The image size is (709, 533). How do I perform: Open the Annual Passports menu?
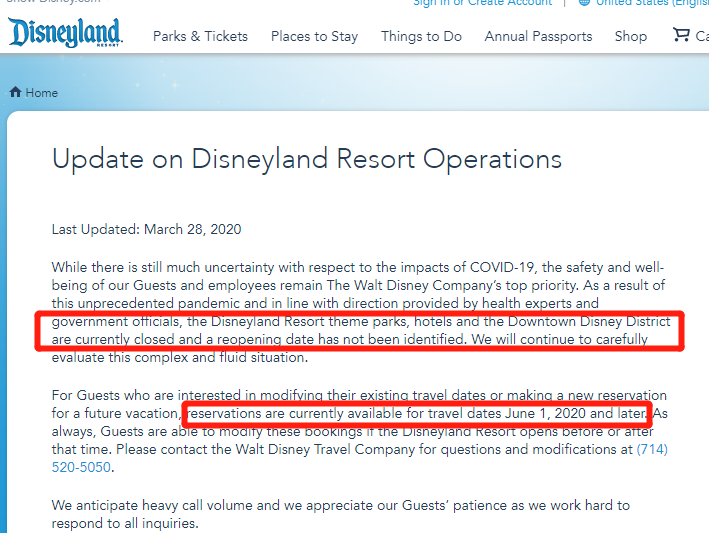pyautogui.click(x=538, y=36)
